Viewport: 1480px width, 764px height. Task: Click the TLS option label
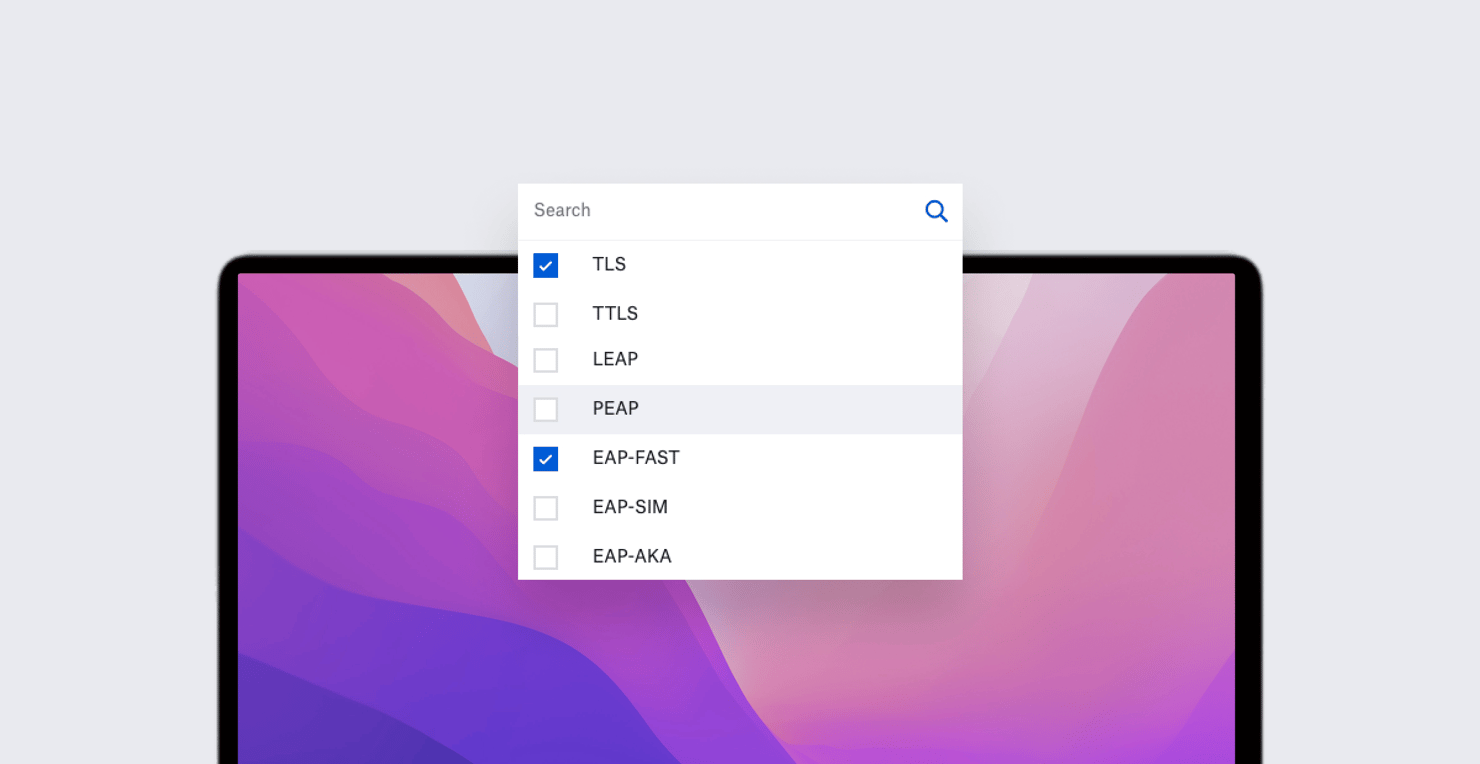tap(609, 265)
